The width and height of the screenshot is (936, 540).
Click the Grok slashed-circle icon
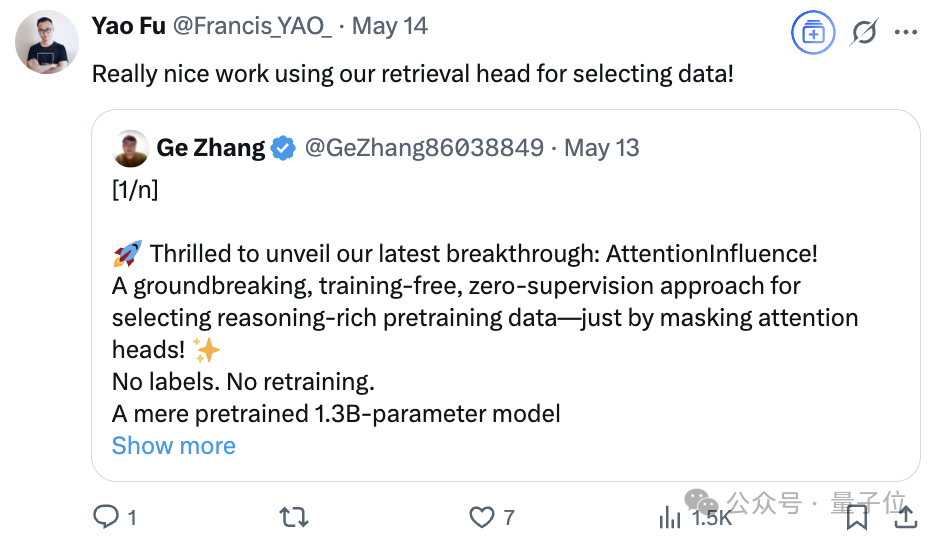tap(864, 32)
